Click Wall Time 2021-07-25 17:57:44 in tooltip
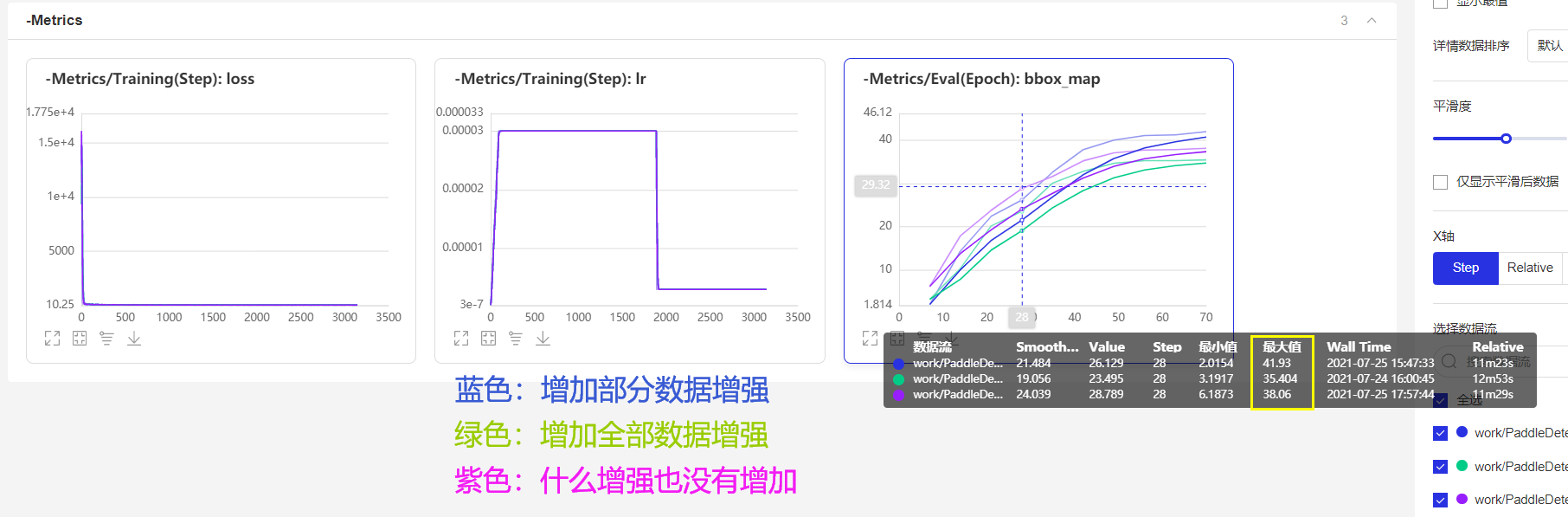This screenshot has width=1568, height=517. click(x=1380, y=394)
